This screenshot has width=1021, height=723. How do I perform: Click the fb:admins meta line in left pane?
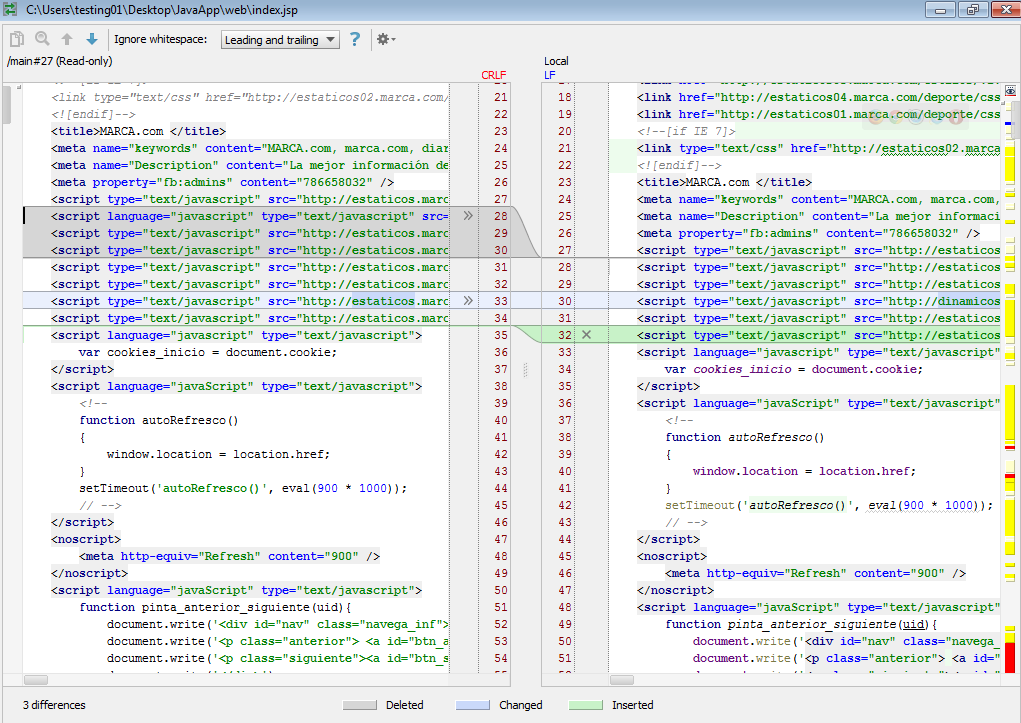223,182
